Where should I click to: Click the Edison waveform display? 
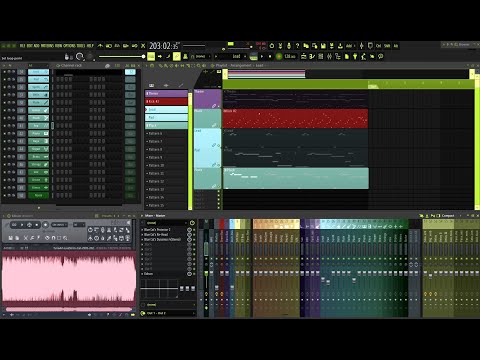(x=69, y=279)
